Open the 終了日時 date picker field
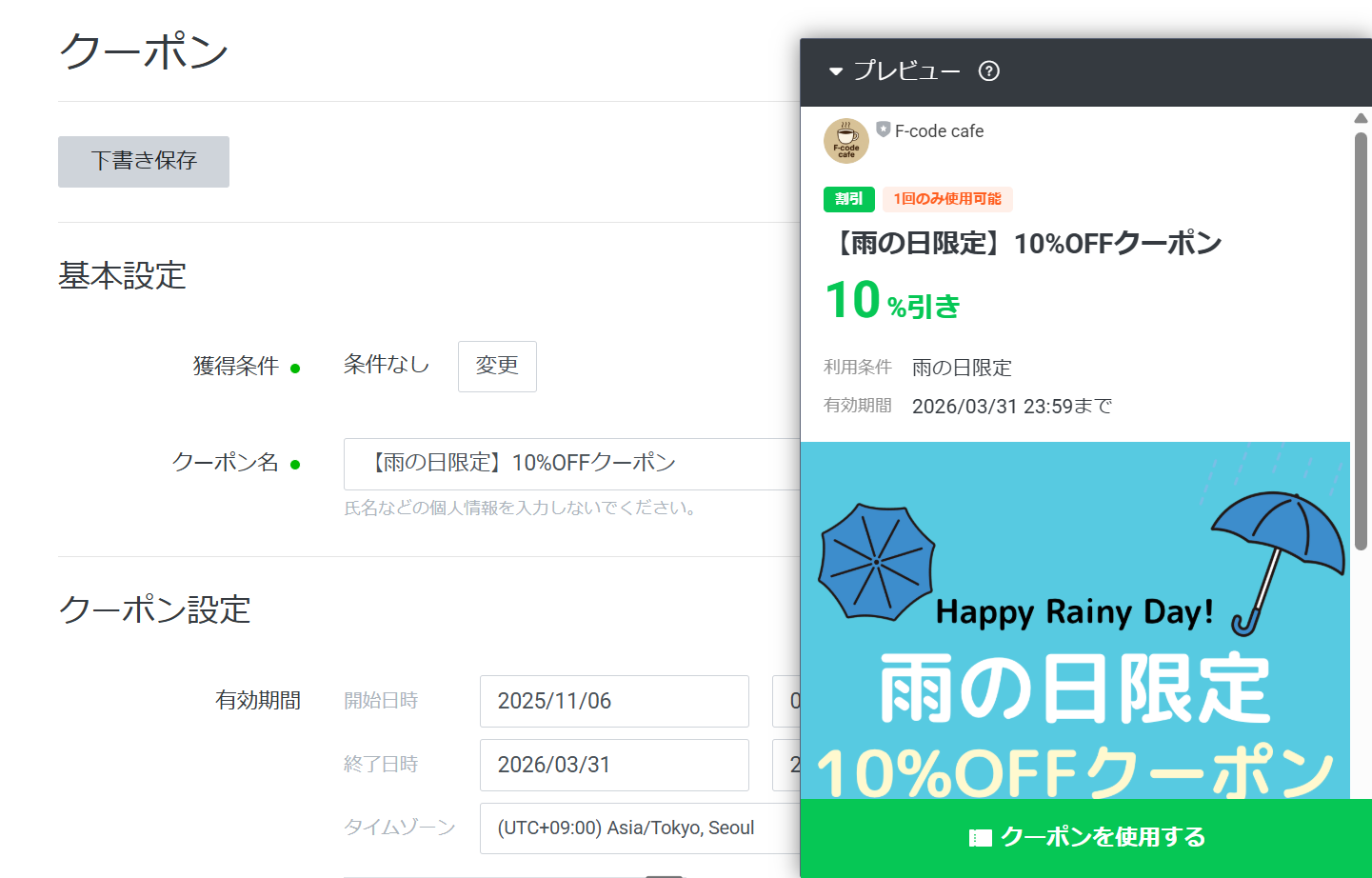The image size is (1372, 878). click(x=614, y=766)
